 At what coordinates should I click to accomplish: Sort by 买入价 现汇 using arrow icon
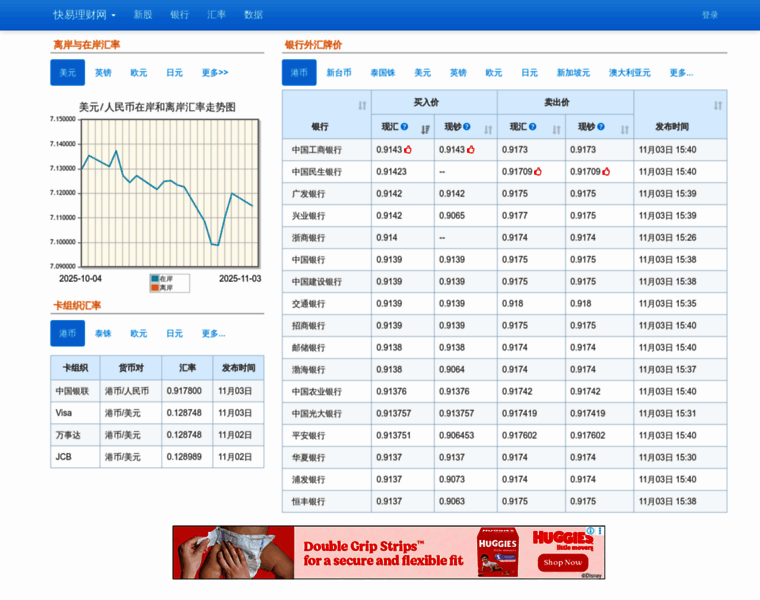(425, 128)
